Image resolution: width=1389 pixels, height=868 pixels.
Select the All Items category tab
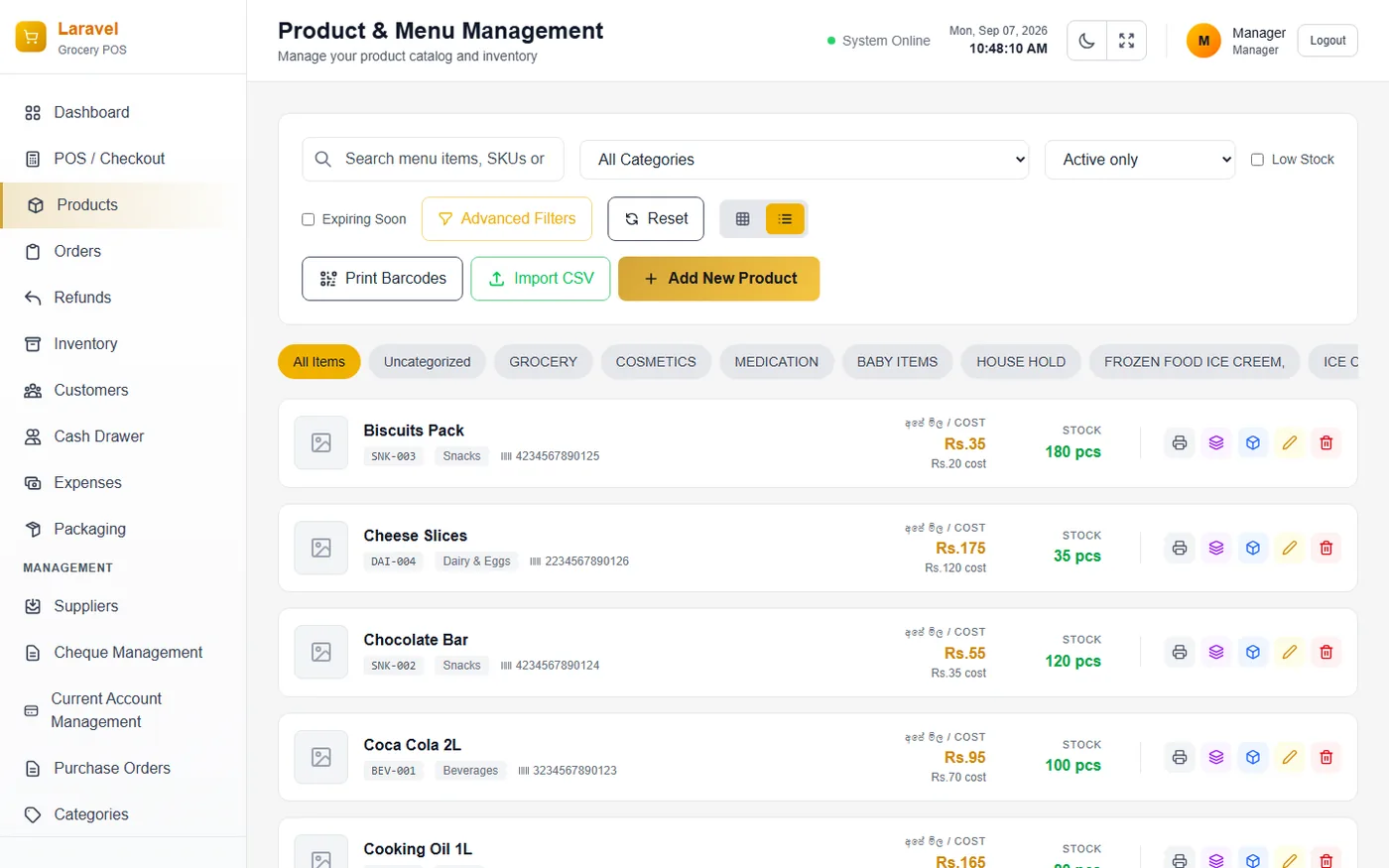point(319,362)
